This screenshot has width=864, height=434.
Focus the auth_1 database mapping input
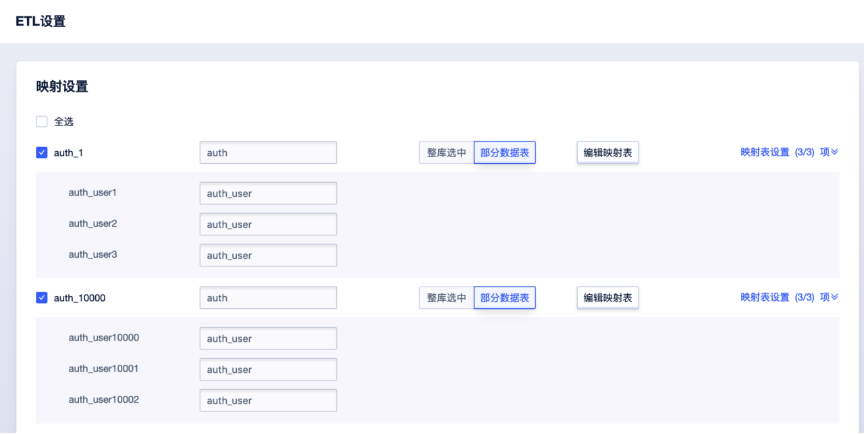coord(268,153)
